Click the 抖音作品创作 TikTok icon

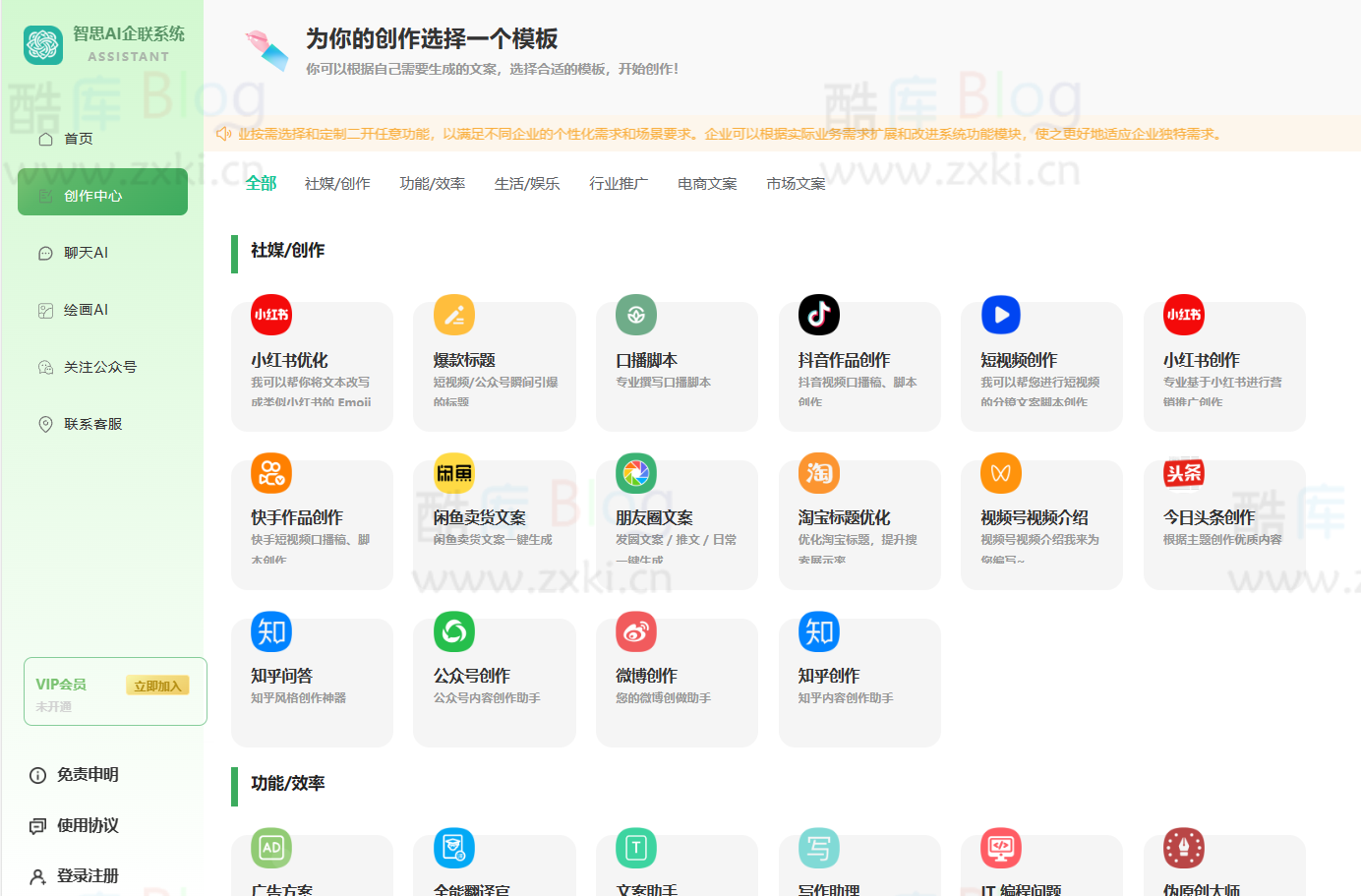coord(819,315)
